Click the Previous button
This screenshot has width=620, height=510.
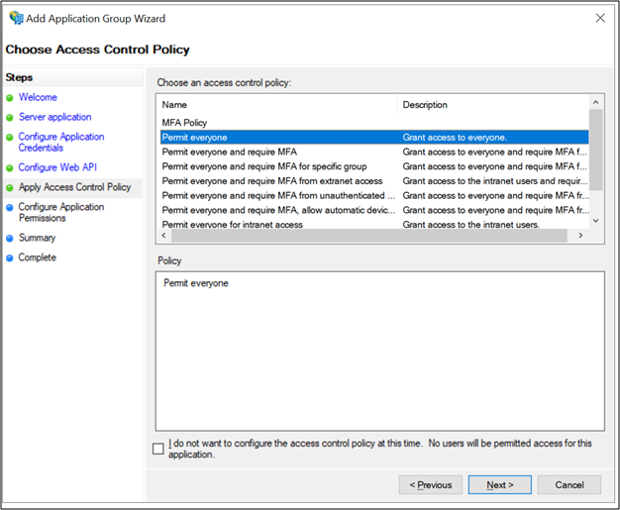430,485
